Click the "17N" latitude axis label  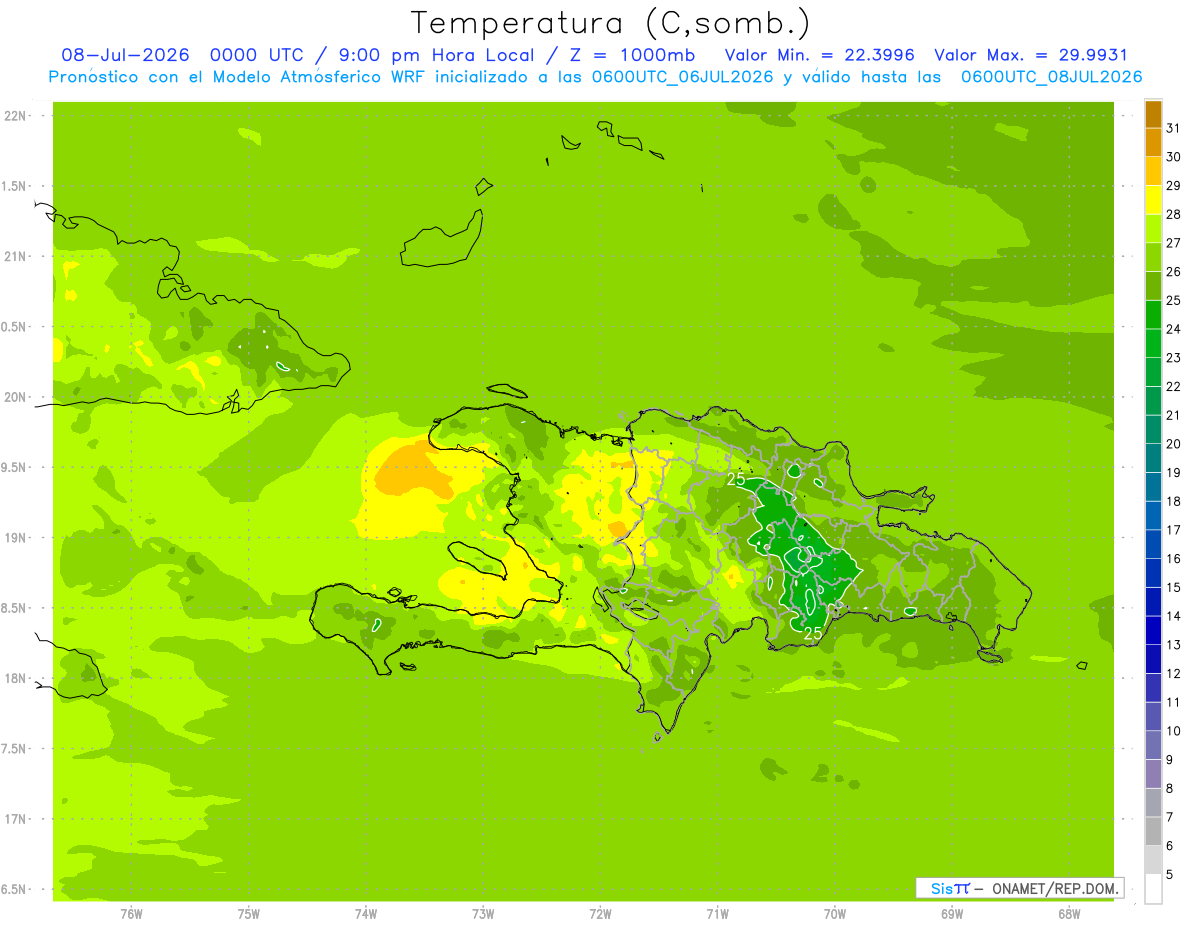15,819
